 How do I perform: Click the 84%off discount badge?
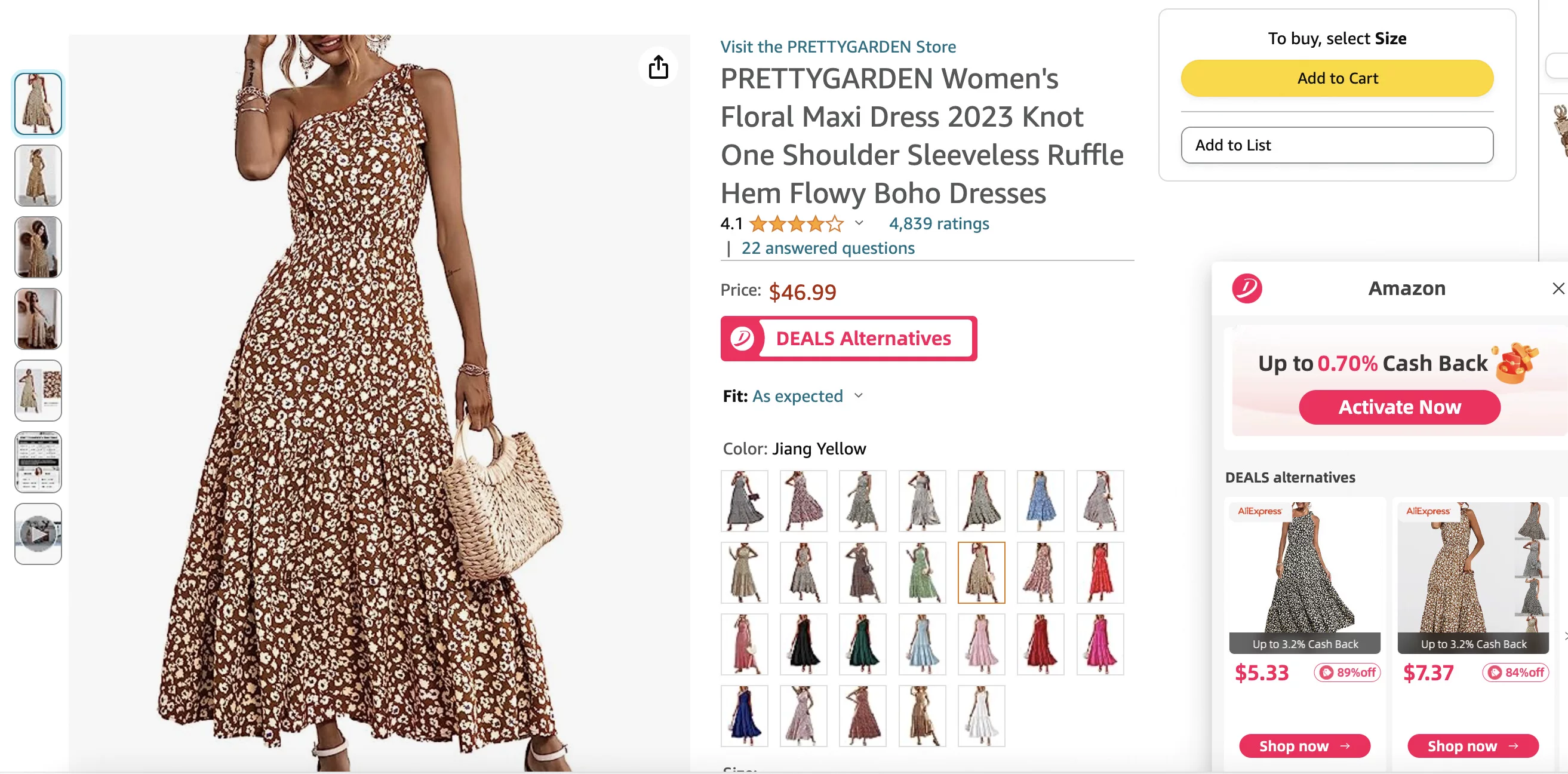[1515, 672]
